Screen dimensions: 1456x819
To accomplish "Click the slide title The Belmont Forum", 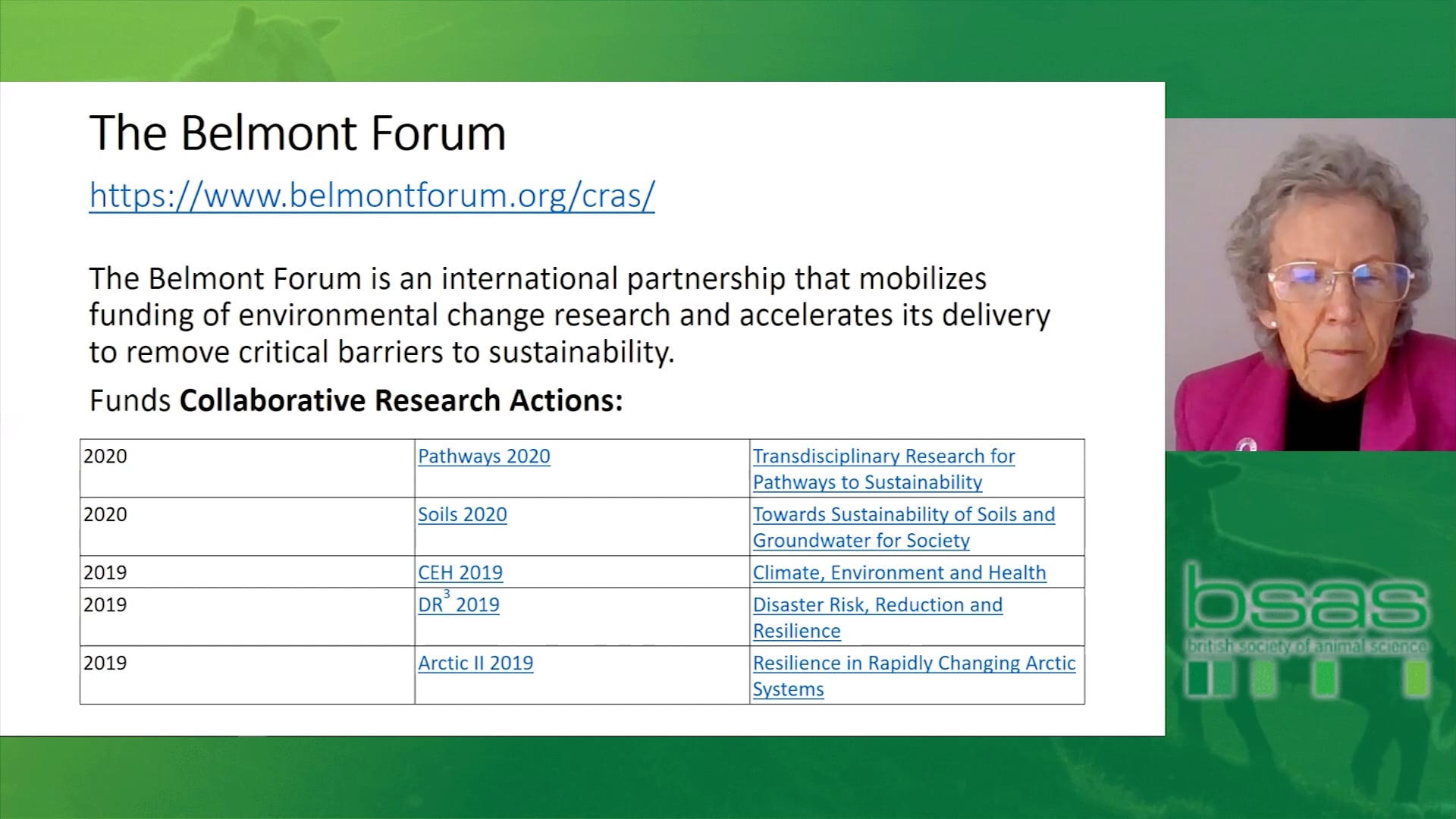I will point(297,133).
